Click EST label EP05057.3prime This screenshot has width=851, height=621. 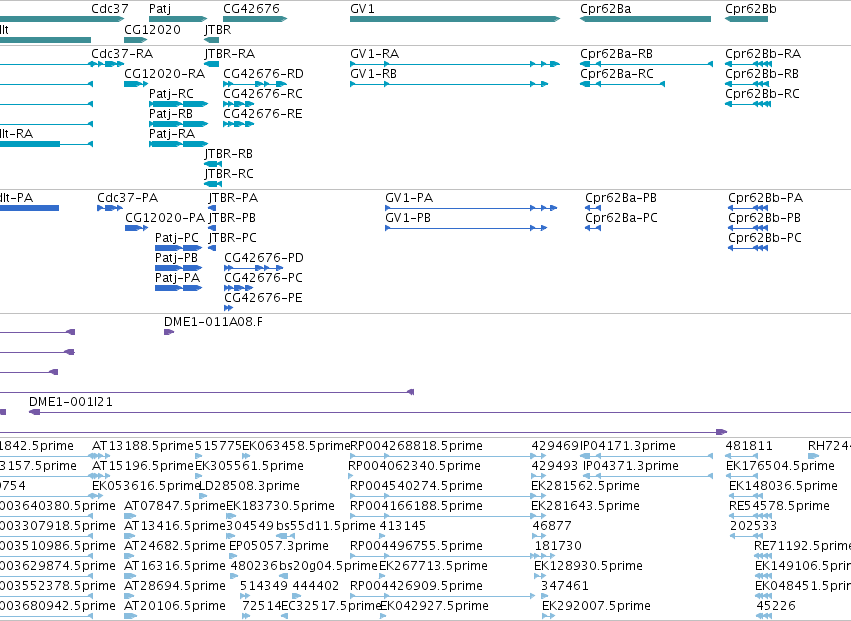click(x=279, y=546)
